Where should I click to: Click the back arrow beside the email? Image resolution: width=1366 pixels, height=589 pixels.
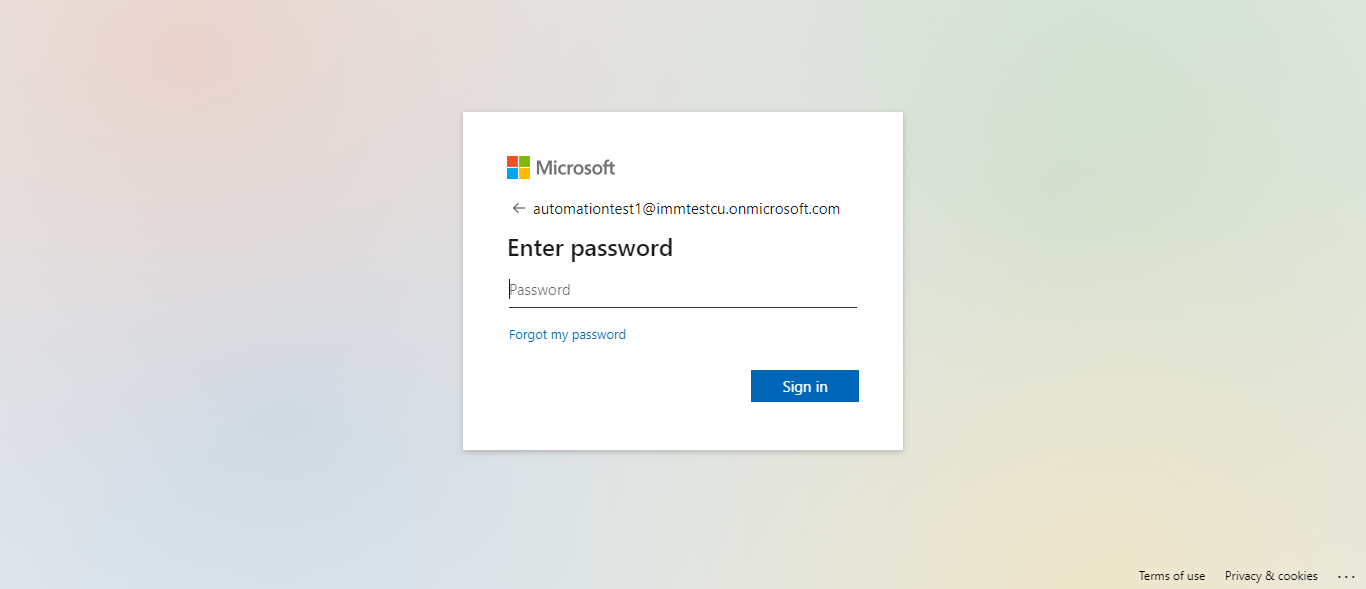518,209
